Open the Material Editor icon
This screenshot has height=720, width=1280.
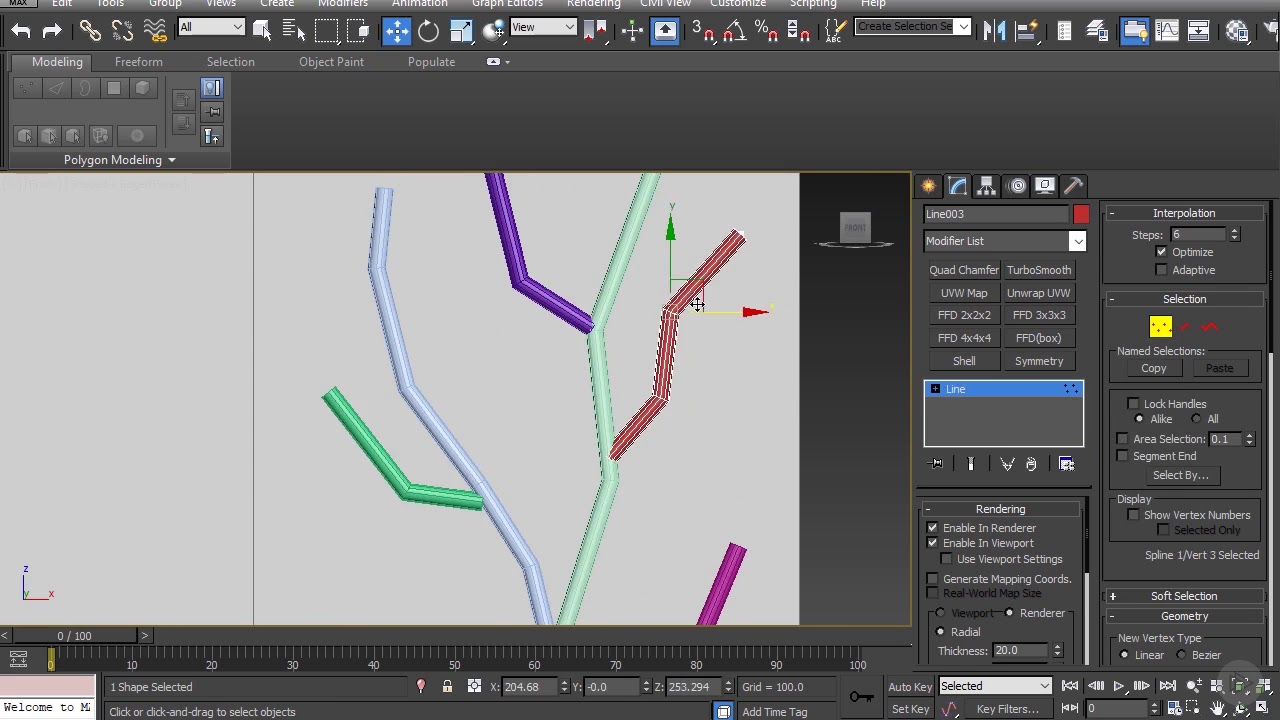1237,31
